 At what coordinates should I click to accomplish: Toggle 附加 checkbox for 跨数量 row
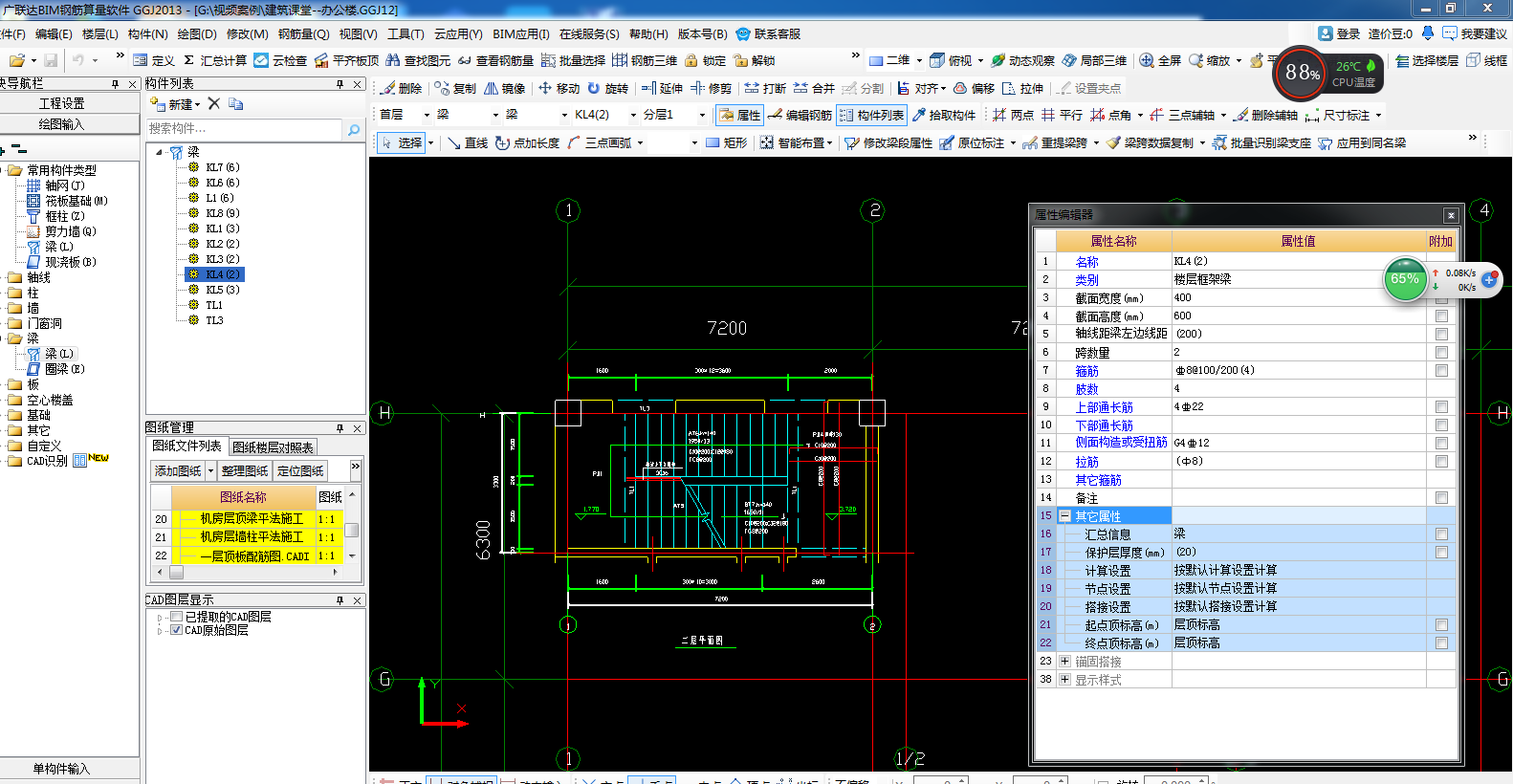(x=1441, y=352)
